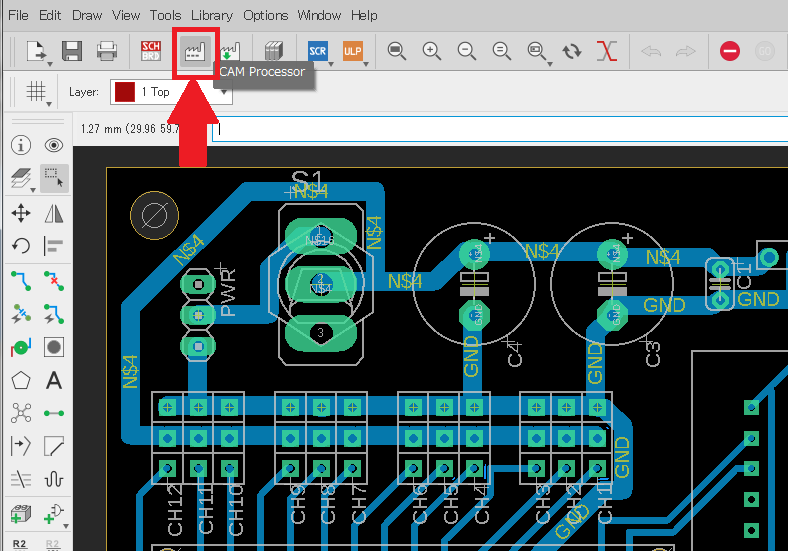Select the Mirror tool

coord(54,213)
